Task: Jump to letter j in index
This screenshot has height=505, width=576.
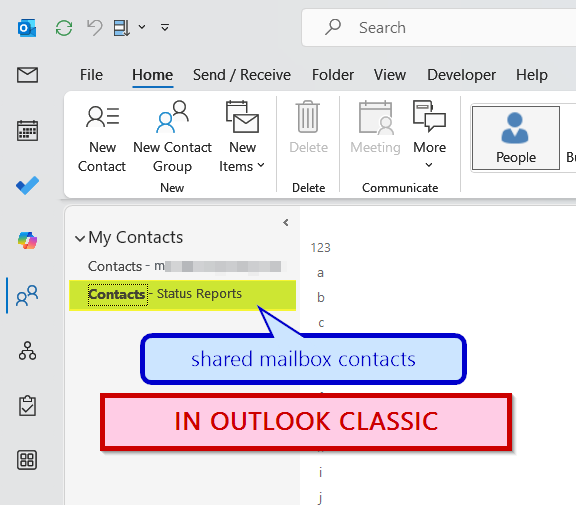Action: tap(320, 498)
